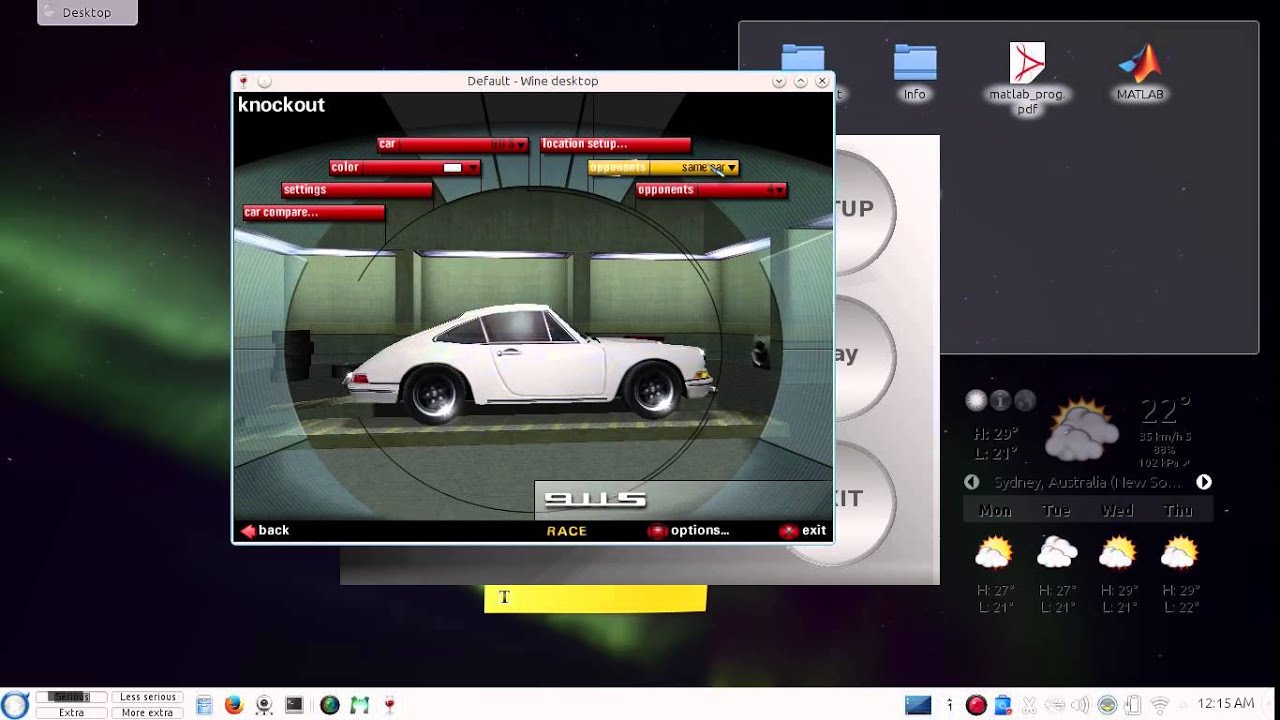The height and width of the screenshot is (720, 1280).
Task: Click the green globe taskbar icon
Action: pos(329,705)
